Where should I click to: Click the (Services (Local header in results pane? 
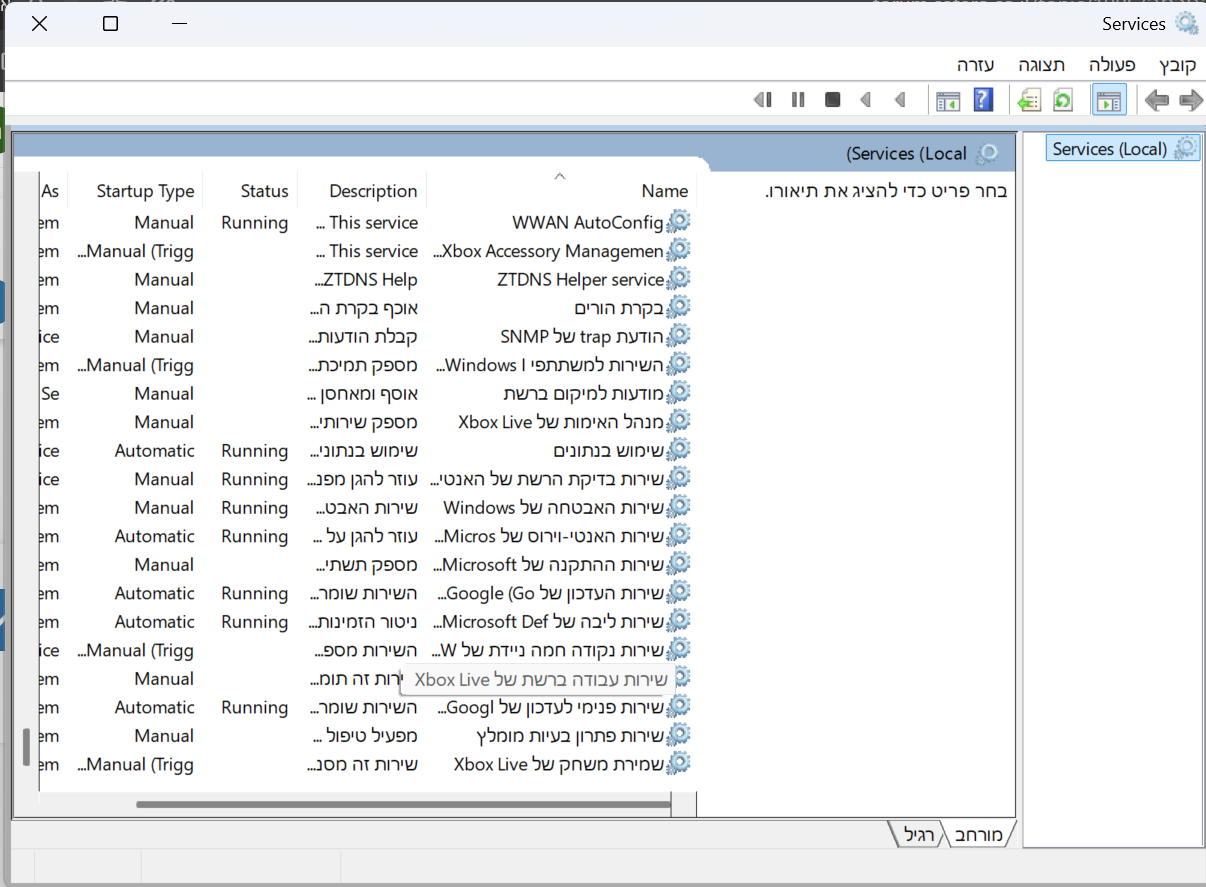pos(907,154)
